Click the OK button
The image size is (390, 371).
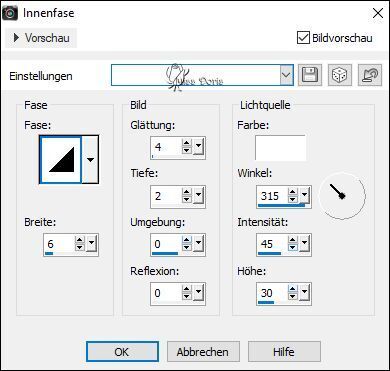coord(122,352)
